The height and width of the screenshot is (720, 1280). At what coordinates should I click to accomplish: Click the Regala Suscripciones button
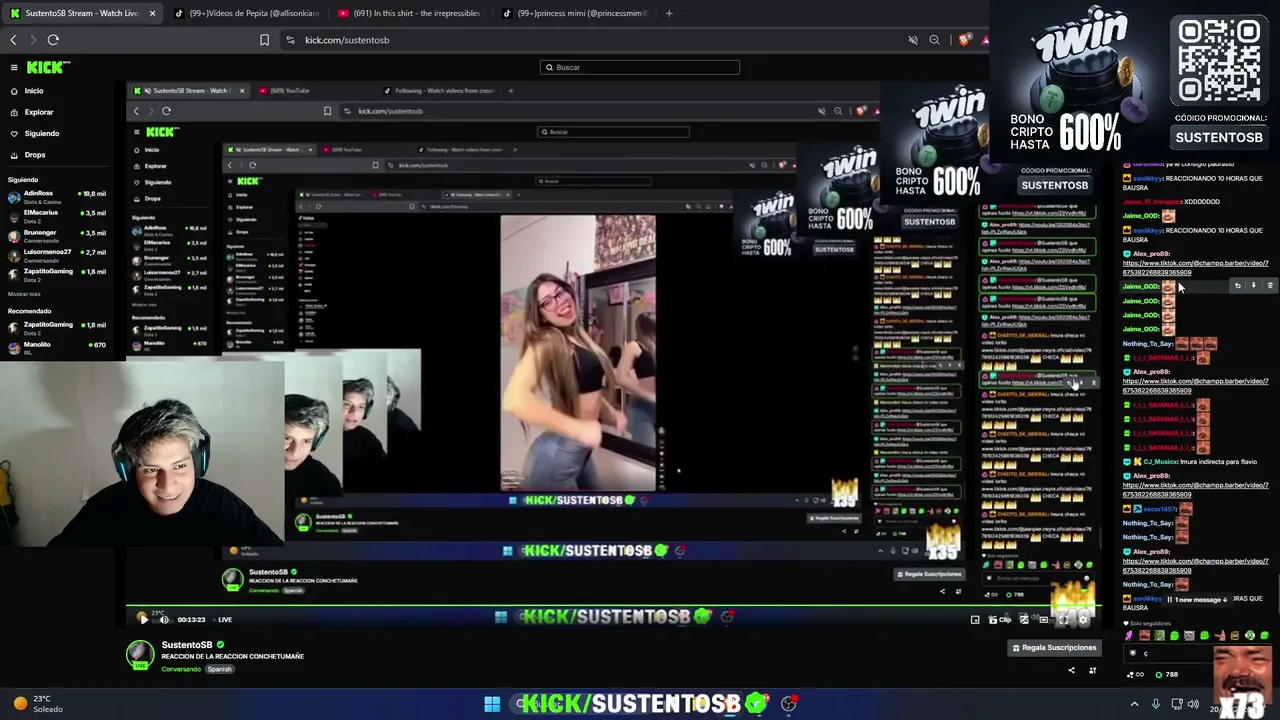pos(1054,648)
